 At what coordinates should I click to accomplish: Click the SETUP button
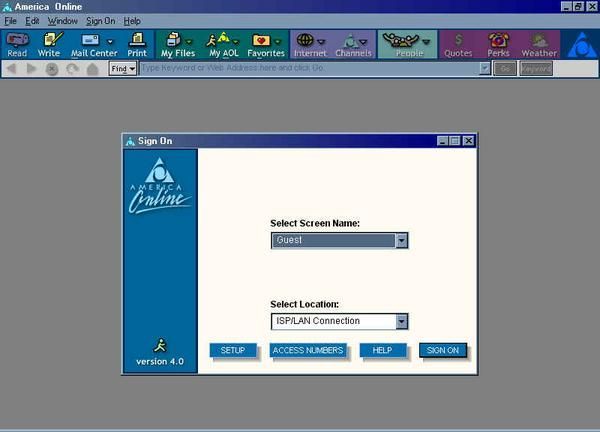[232, 351]
